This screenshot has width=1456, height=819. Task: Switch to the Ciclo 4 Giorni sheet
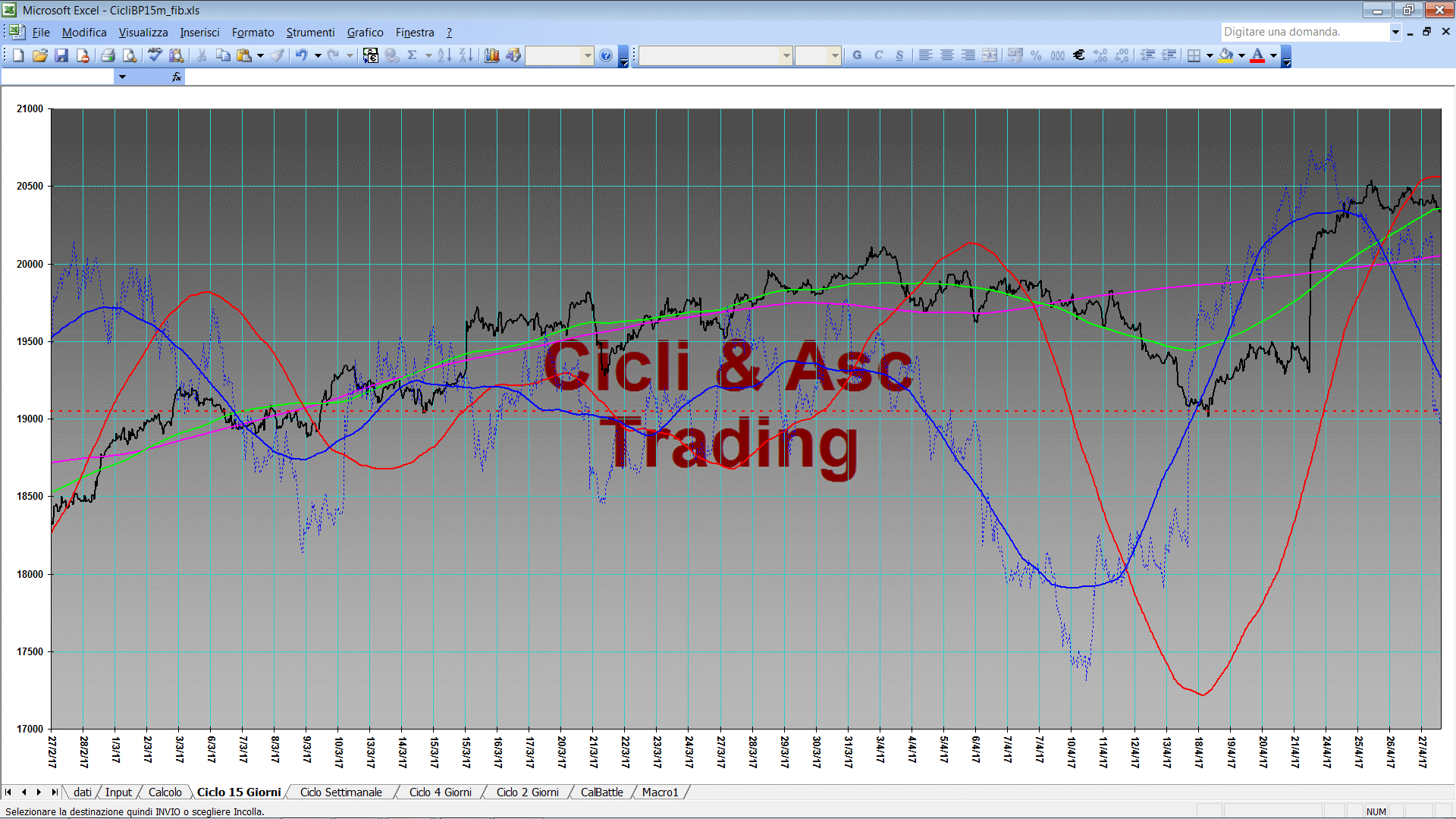[x=440, y=792]
